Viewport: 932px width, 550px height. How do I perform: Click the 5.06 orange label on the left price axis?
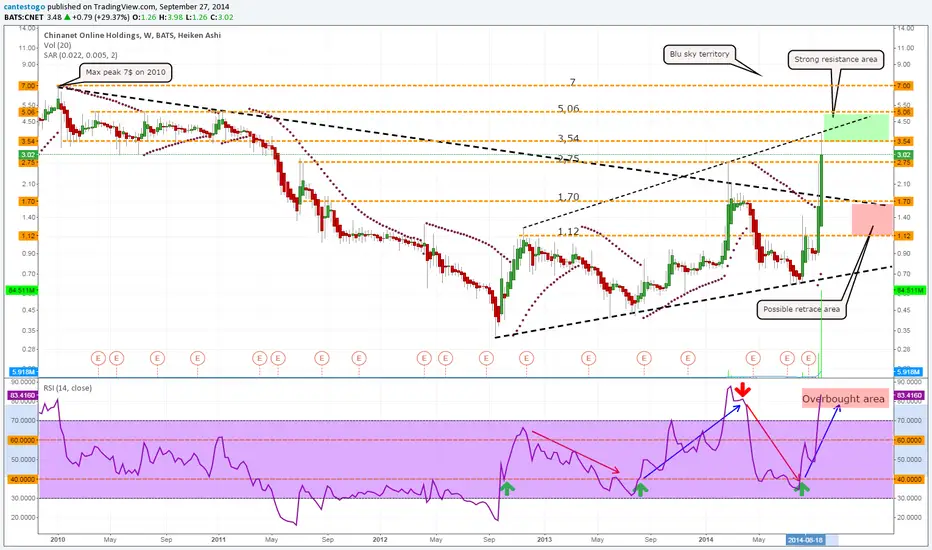click(29, 112)
